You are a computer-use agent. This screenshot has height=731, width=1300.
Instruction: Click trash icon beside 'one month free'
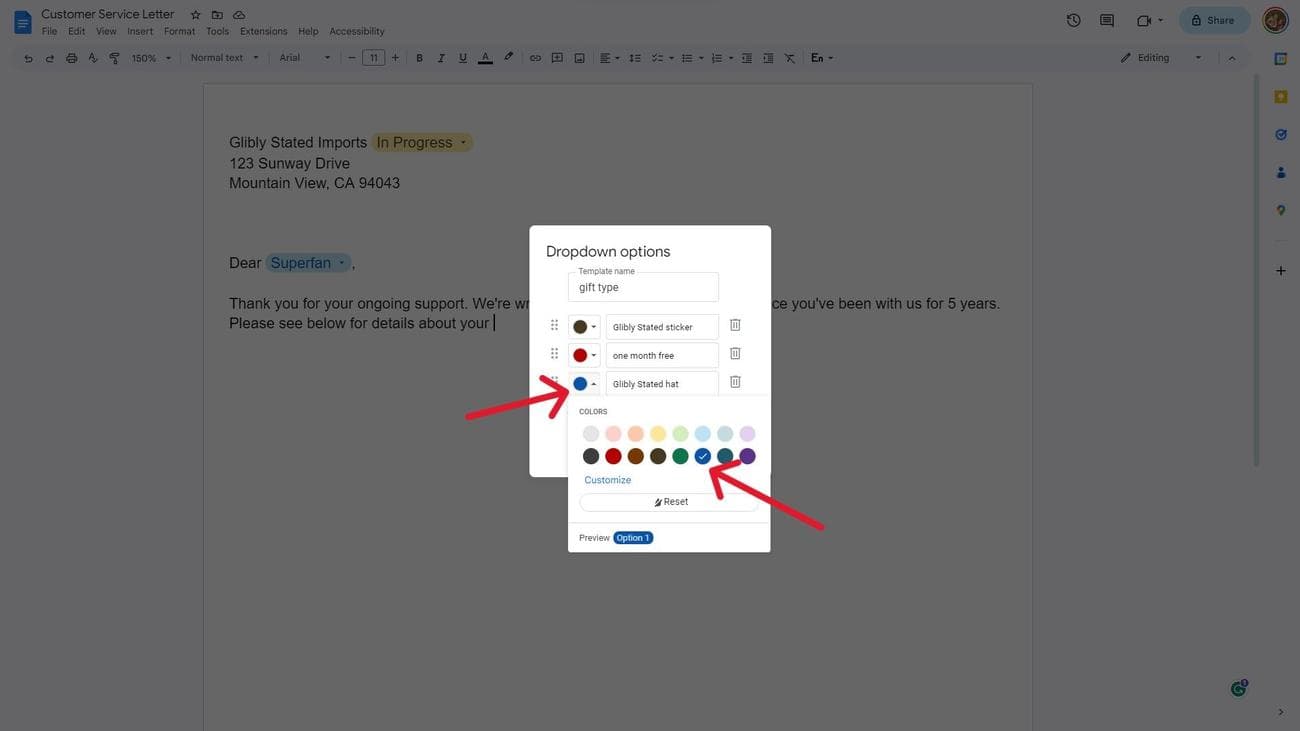point(735,354)
